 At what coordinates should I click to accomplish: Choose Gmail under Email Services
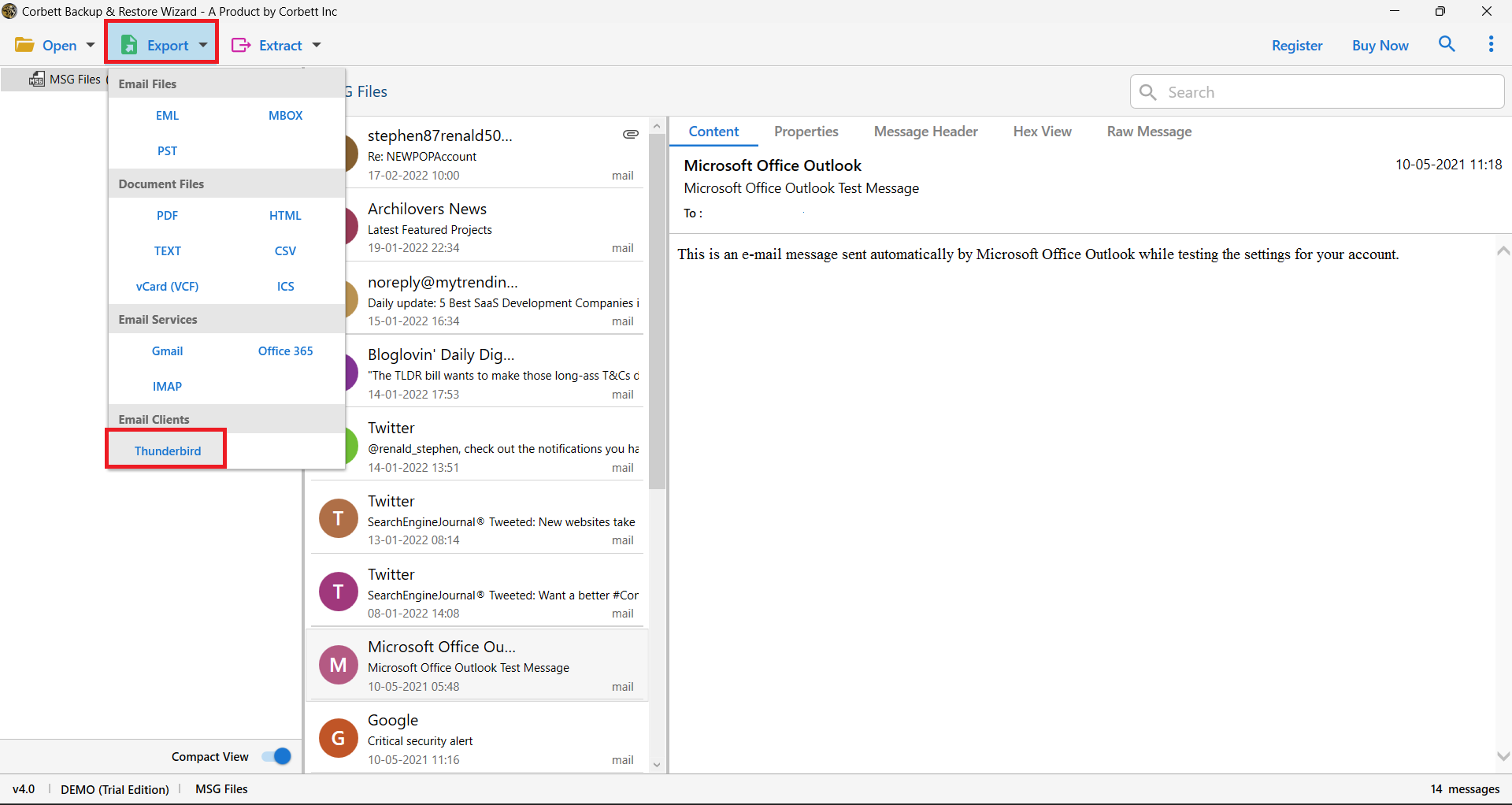click(x=167, y=351)
